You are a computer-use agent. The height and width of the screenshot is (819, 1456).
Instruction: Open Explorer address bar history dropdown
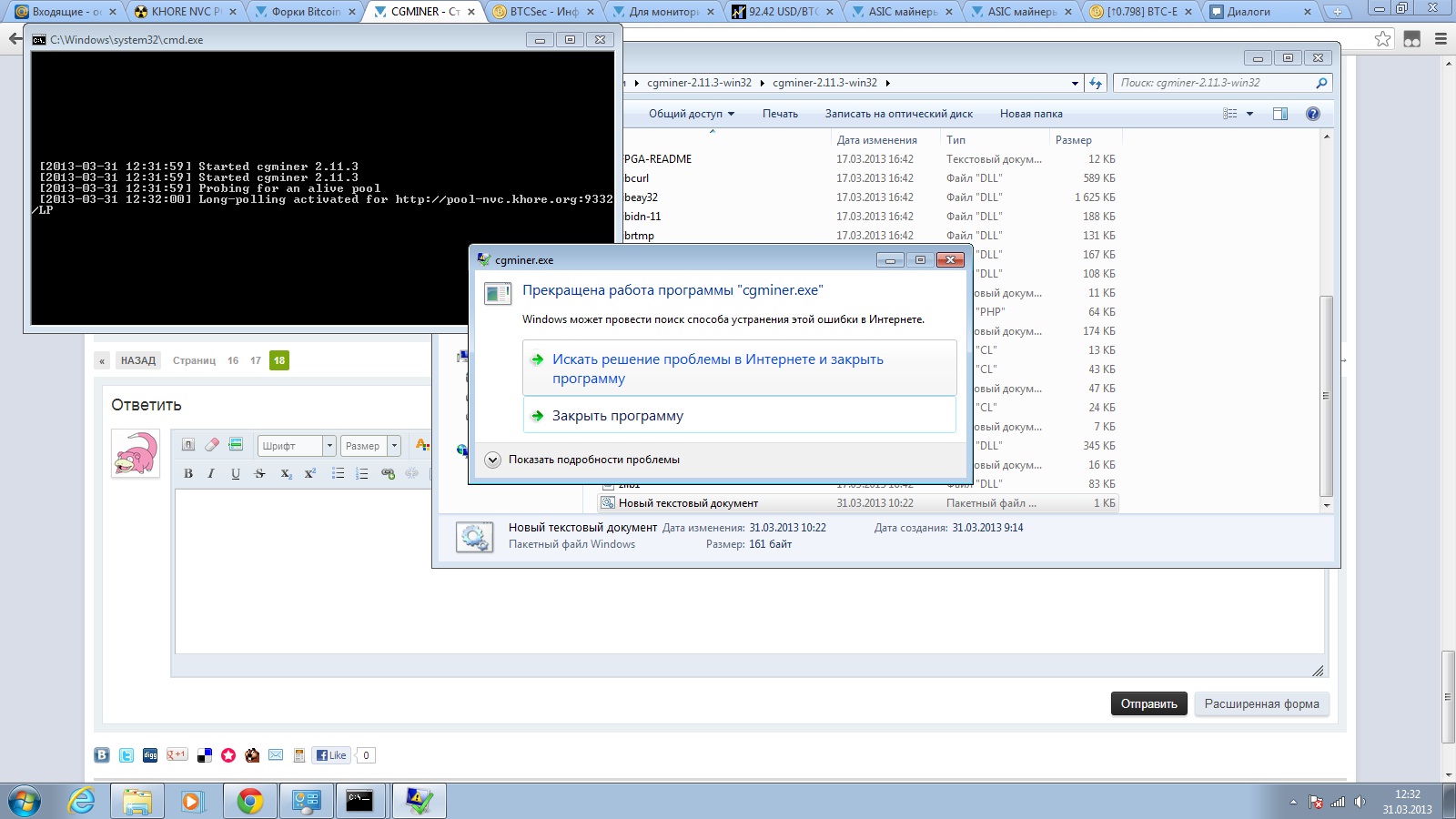[x=1076, y=83]
